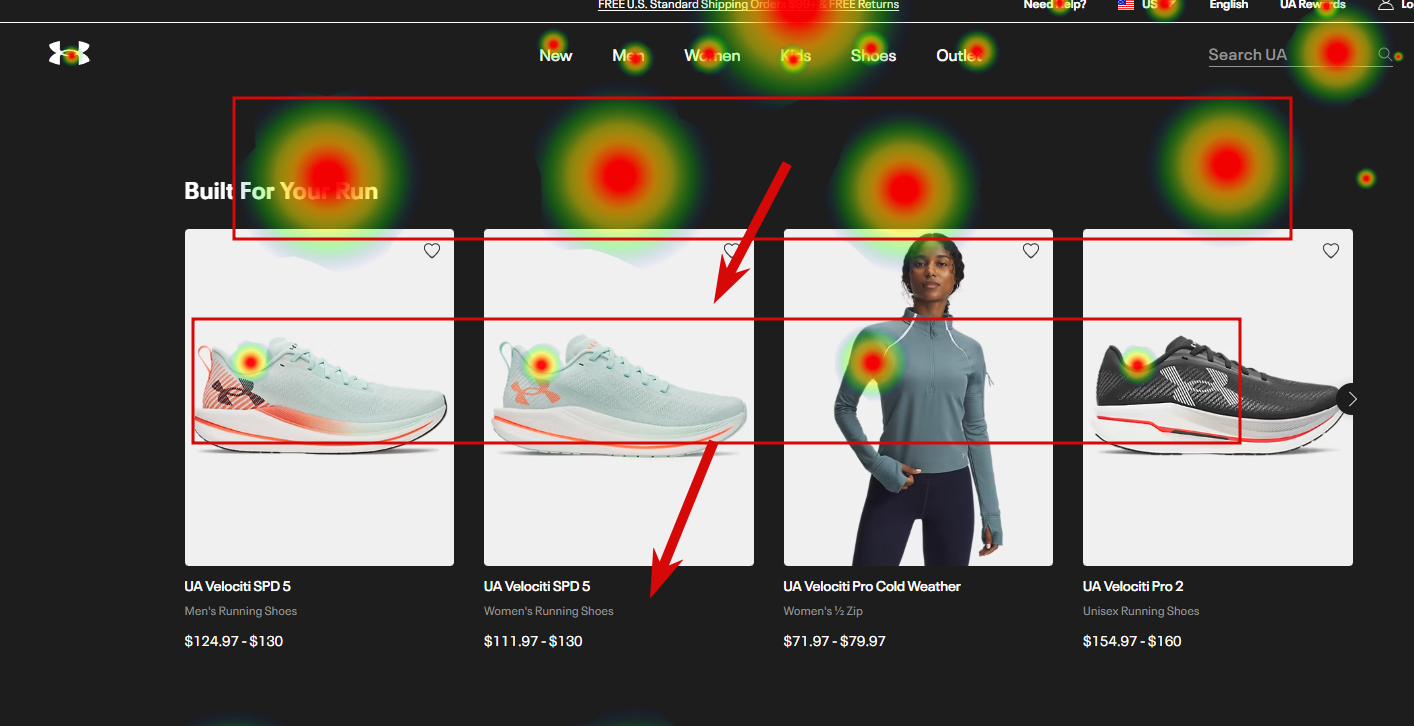
Task: Open the Outlet menu
Action: (959, 55)
